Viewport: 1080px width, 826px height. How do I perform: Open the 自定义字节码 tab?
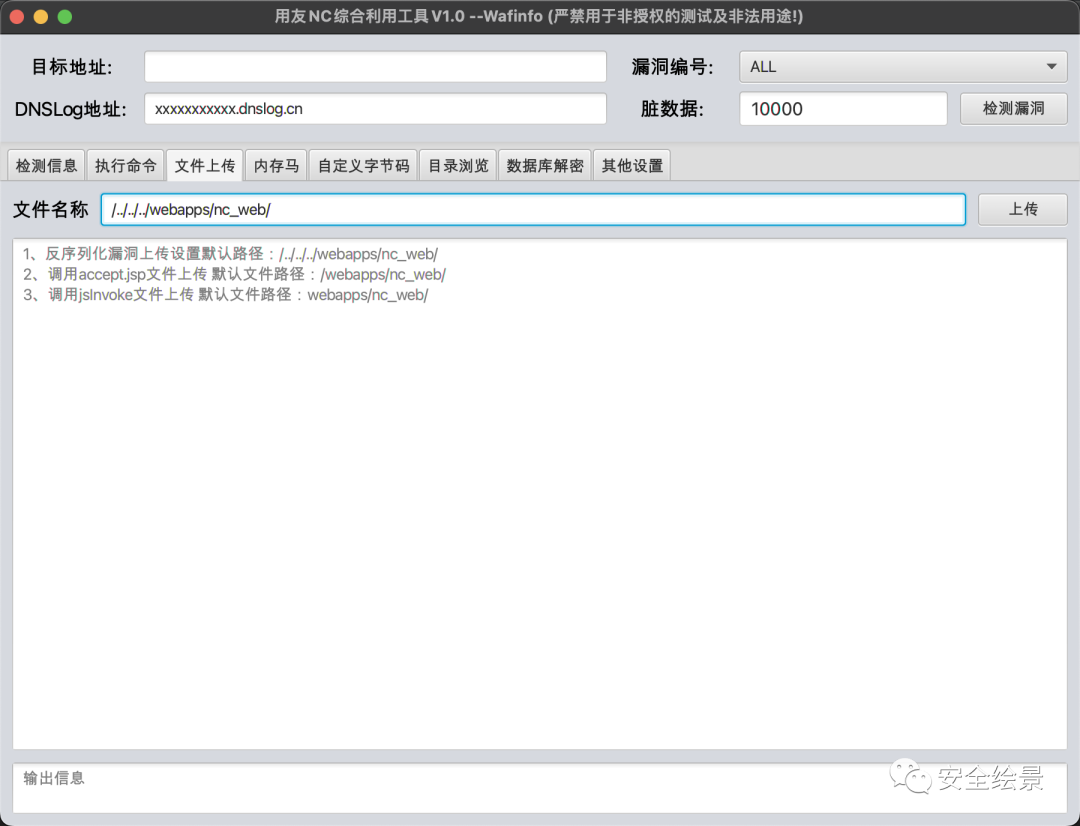point(363,165)
